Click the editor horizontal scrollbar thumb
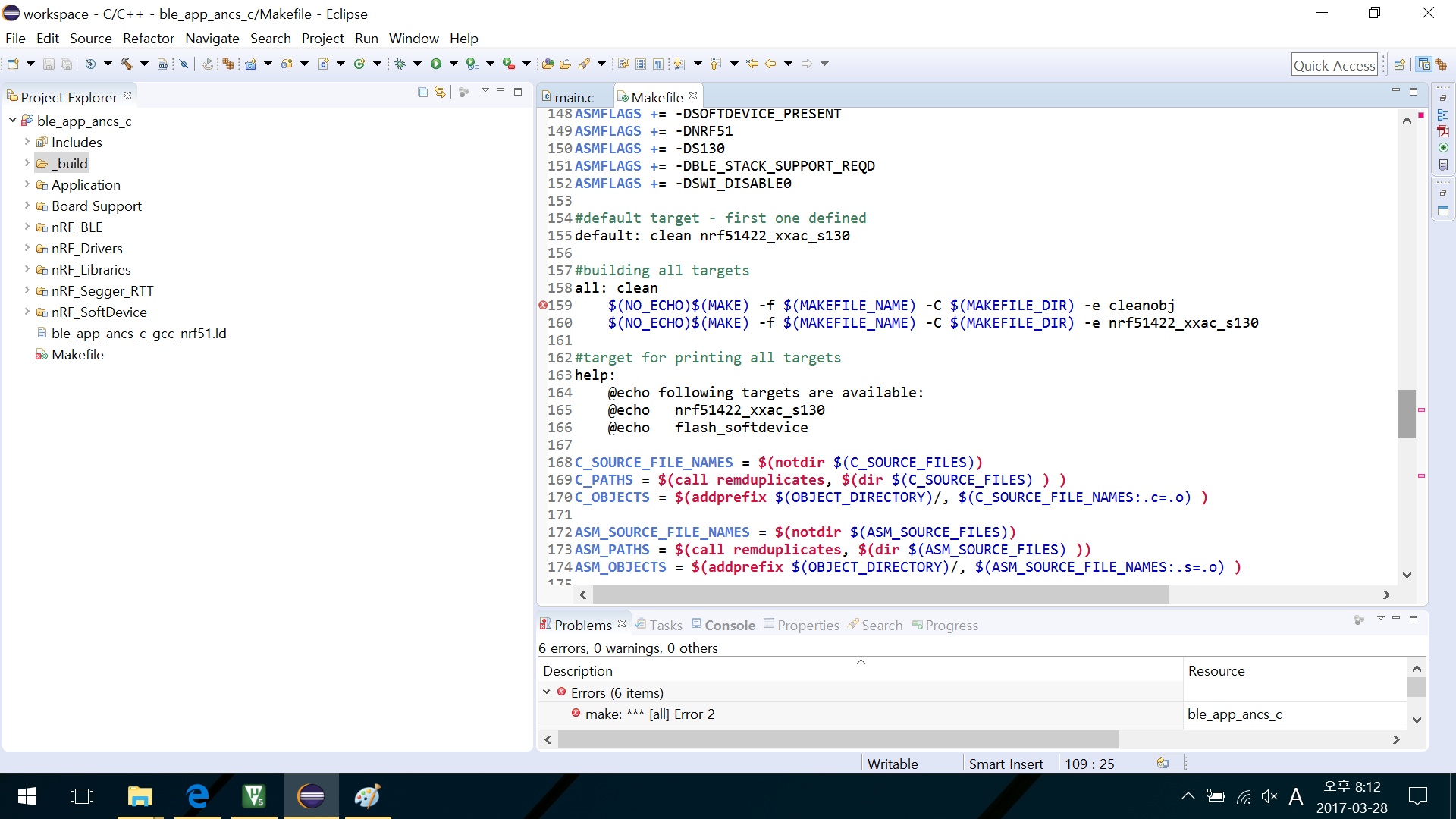 click(880, 595)
